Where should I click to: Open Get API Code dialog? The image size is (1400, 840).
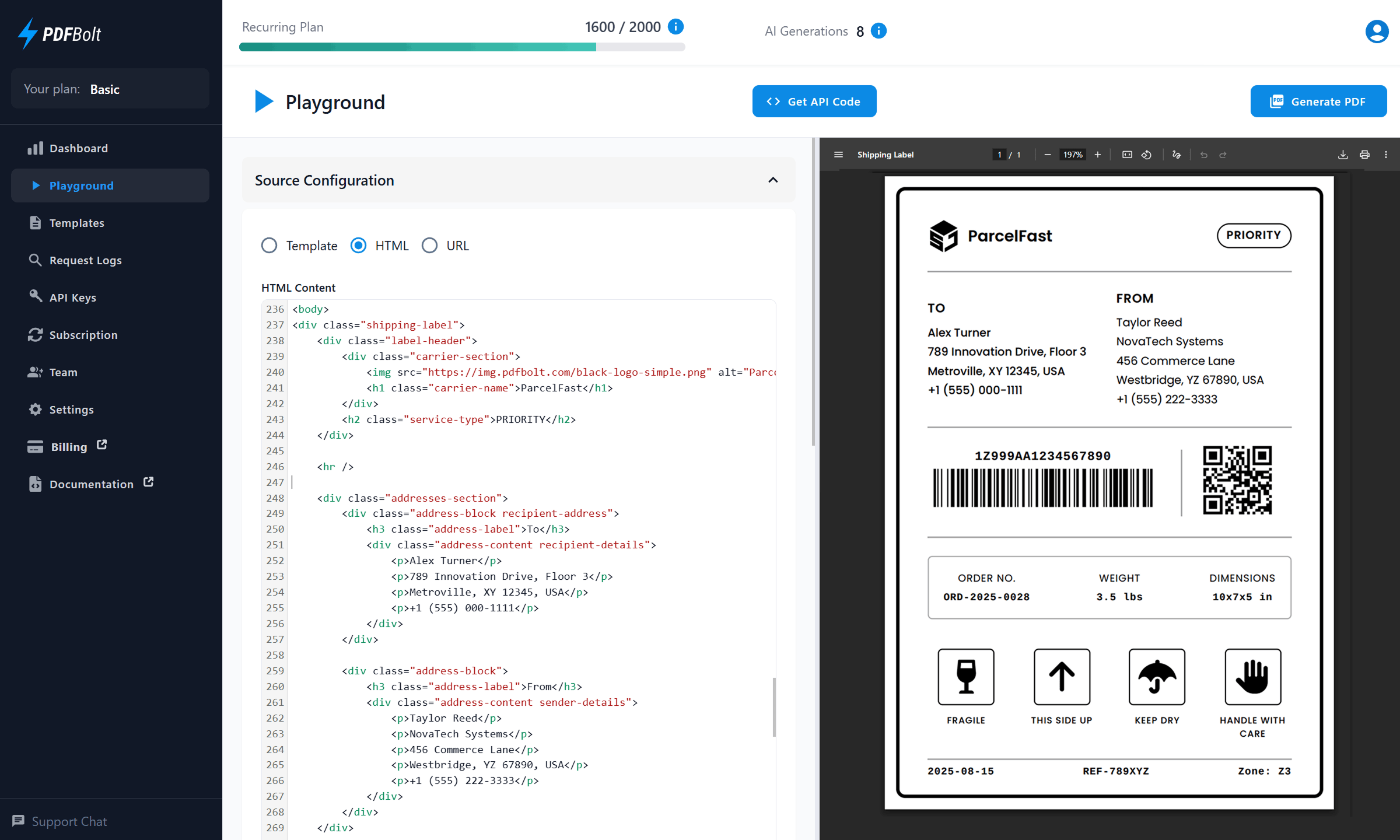coord(814,101)
